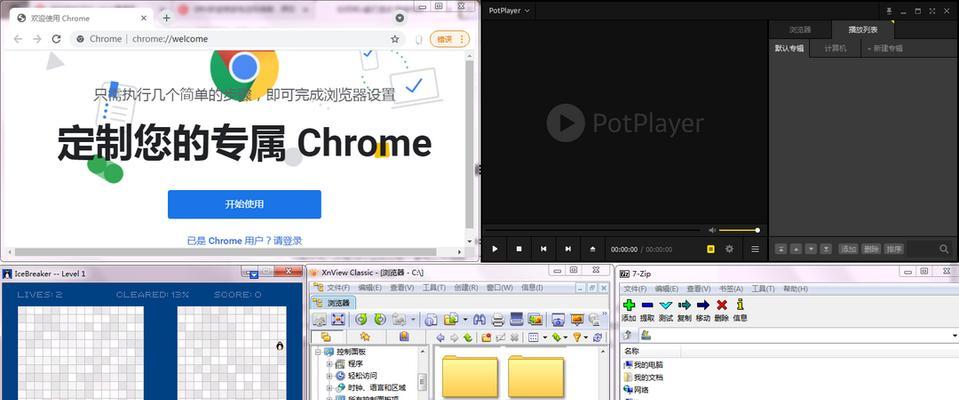Click the Move (移动) icon in 7-Zip
Viewport: 959px width, 400px height.
[703, 305]
